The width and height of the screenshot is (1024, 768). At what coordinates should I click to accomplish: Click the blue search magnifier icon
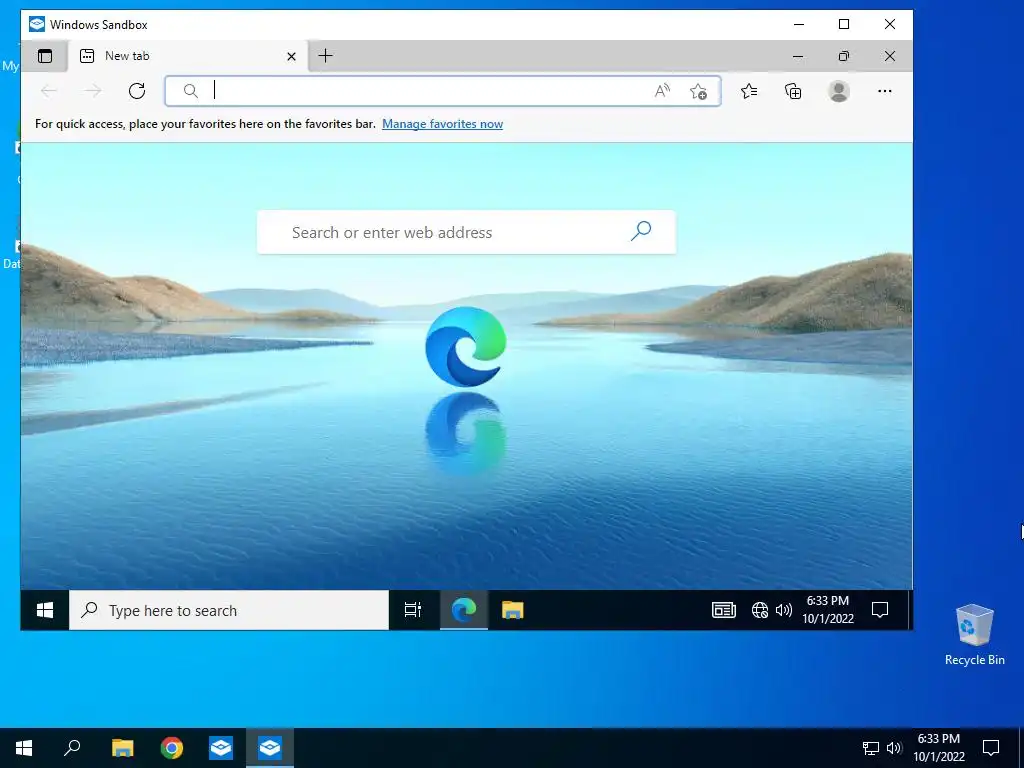click(x=641, y=231)
